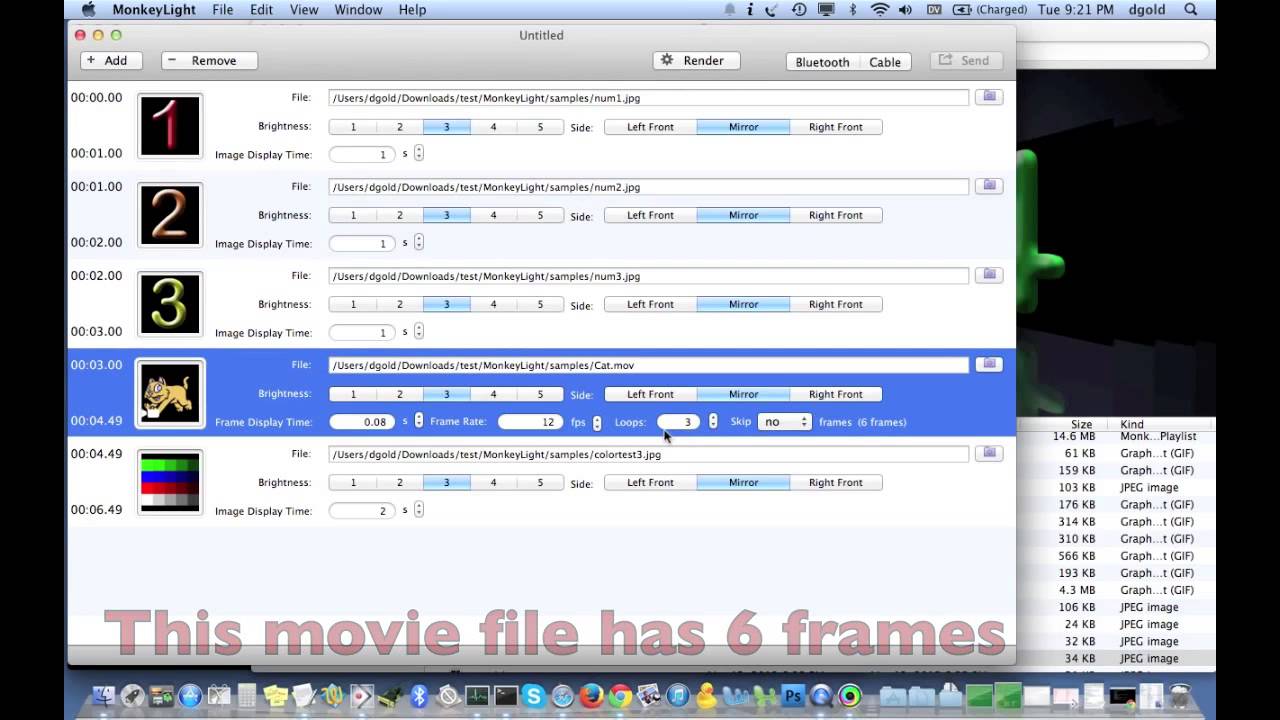This screenshot has height=720, width=1280.
Task: Open Finder from the Dock
Action: [104, 696]
